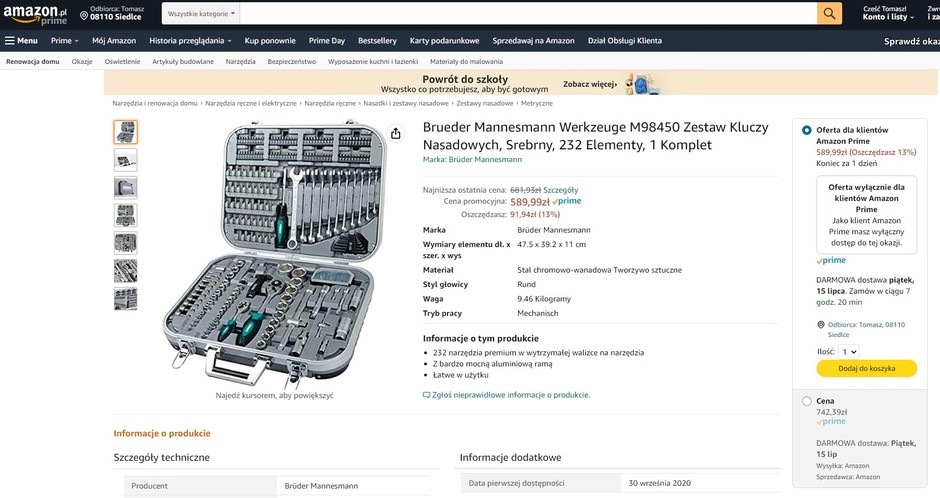Click the prime badge next to 589,99zł
The width and height of the screenshot is (940, 498).
point(567,201)
